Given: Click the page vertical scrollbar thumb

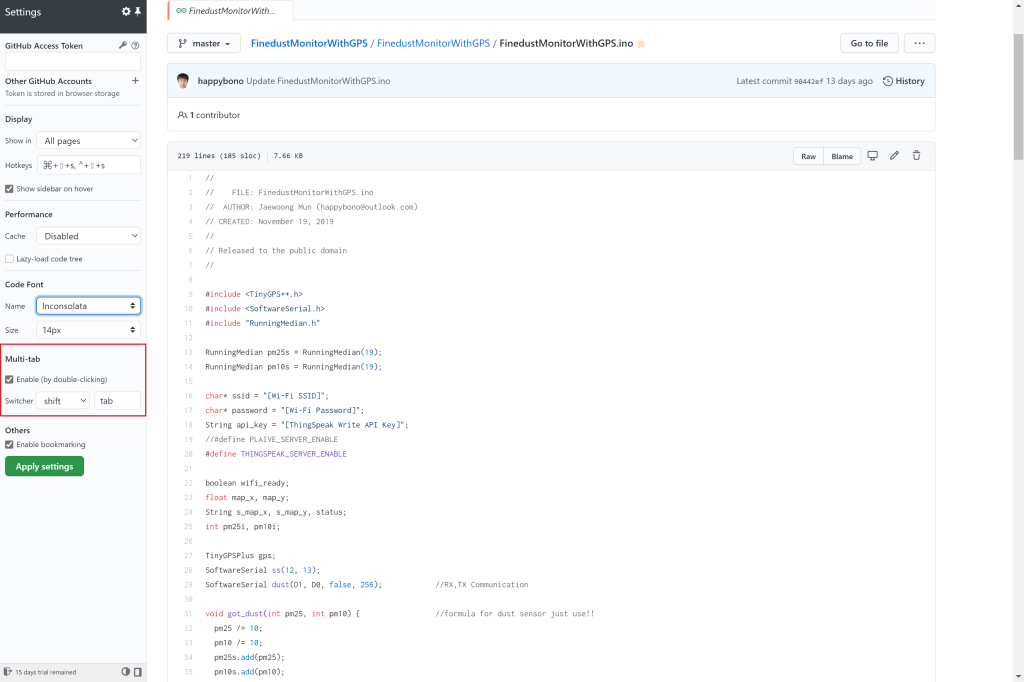Looking at the screenshot, I should [x=1018, y=97].
